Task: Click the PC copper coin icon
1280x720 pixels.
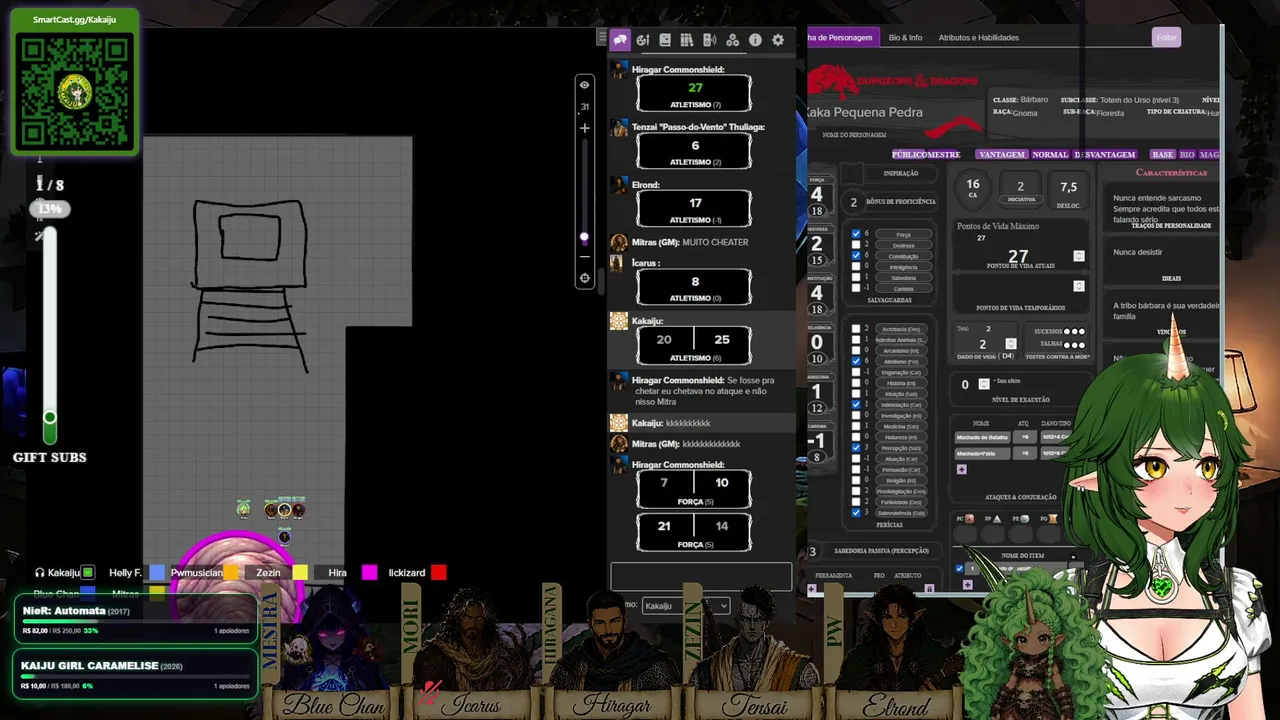Action: point(968,519)
